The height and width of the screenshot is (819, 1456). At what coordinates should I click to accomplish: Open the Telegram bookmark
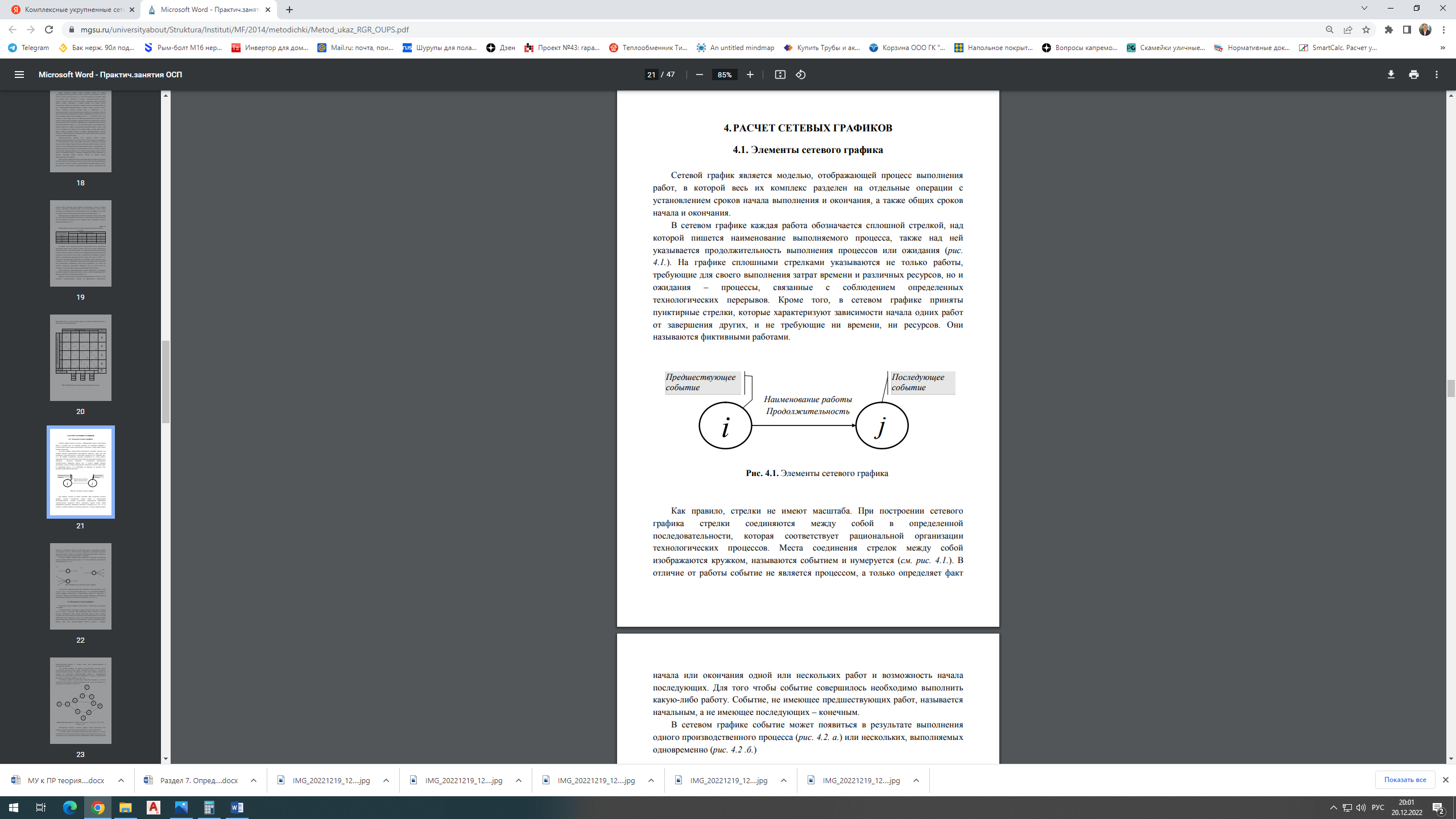coord(28,48)
